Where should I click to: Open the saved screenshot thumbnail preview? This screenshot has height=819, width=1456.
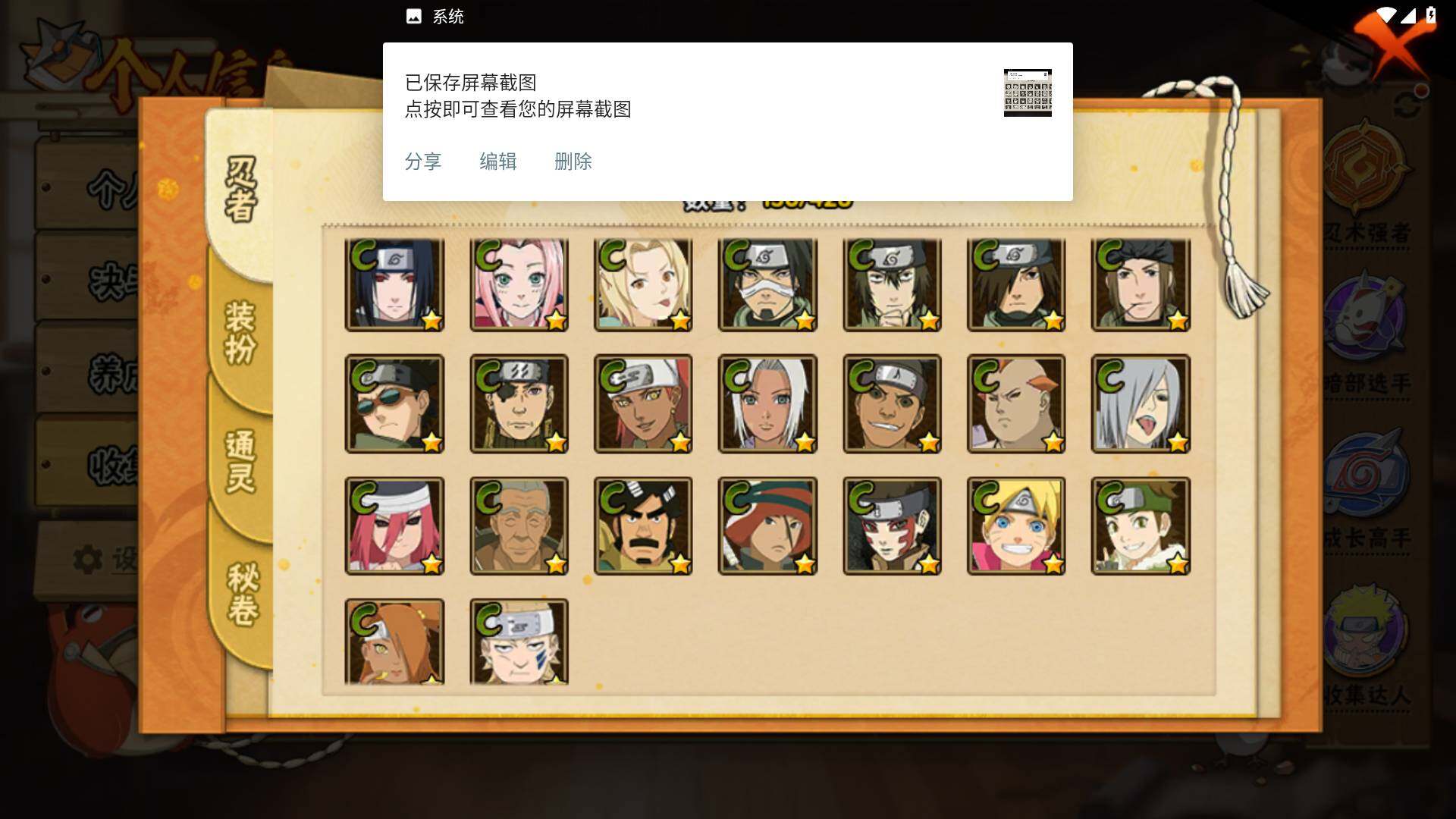click(x=1028, y=93)
